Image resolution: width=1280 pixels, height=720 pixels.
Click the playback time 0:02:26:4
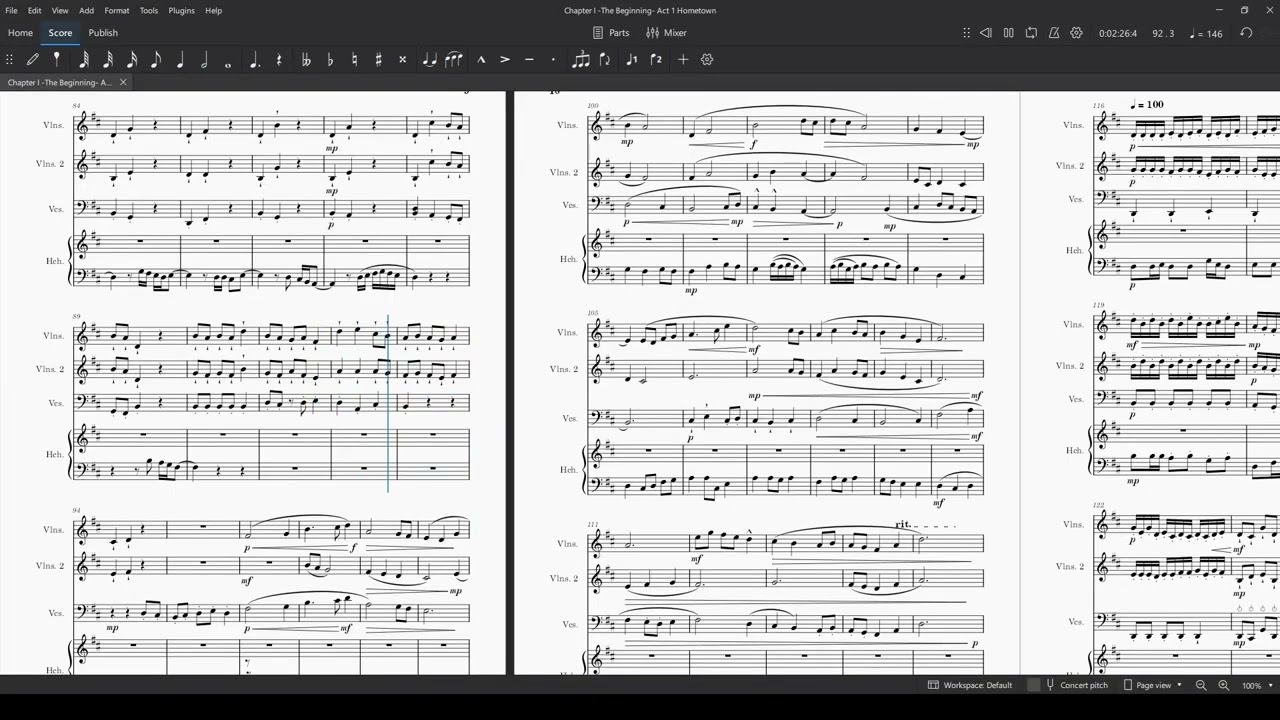[x=1118, y=33]
